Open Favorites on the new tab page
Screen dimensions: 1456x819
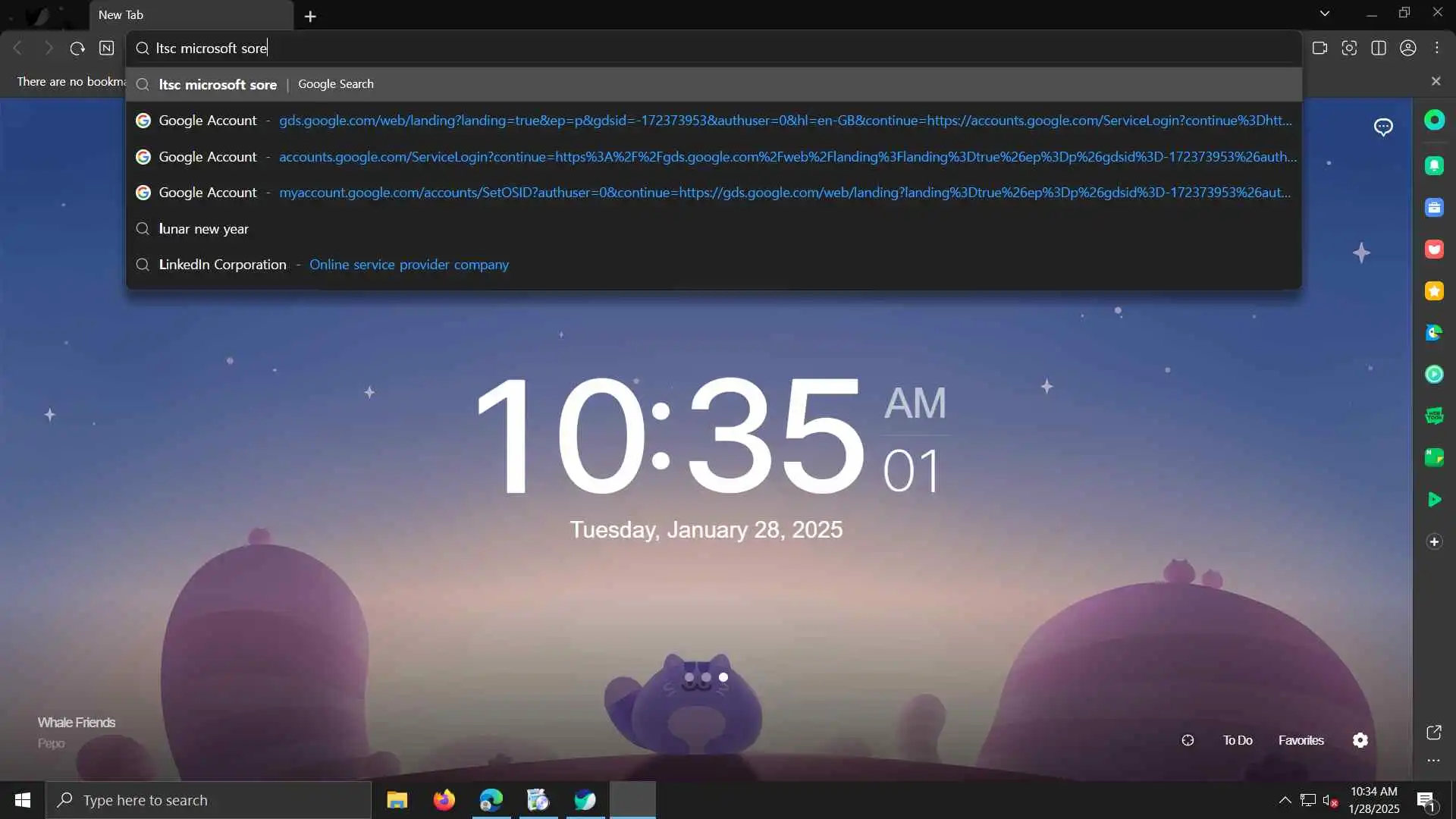[x=1301, y=740]
